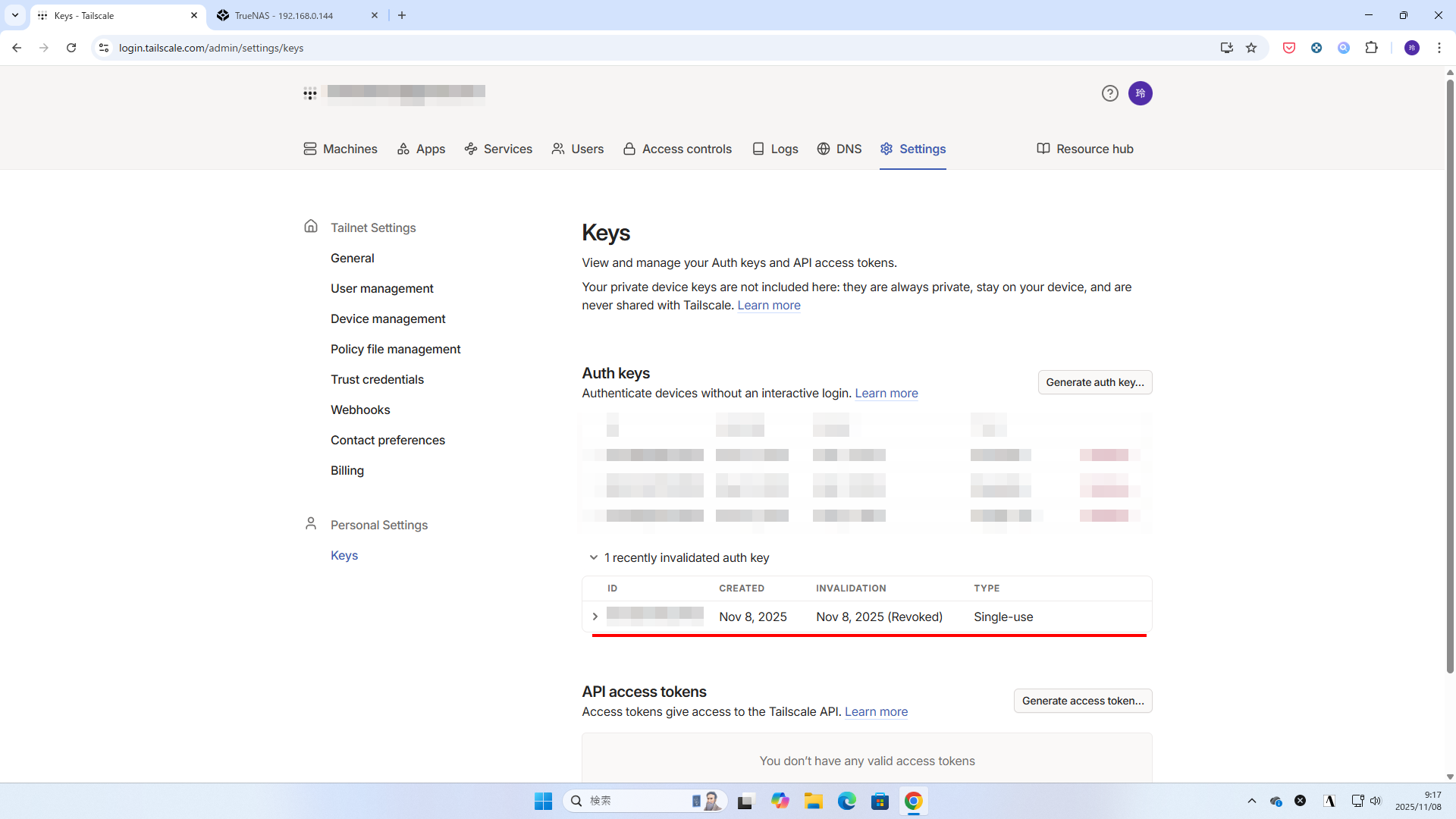The width and height of the screenshot is (1456, 819).
Task: Open File Explorer from the taskbar
Action: coord(813,801)
